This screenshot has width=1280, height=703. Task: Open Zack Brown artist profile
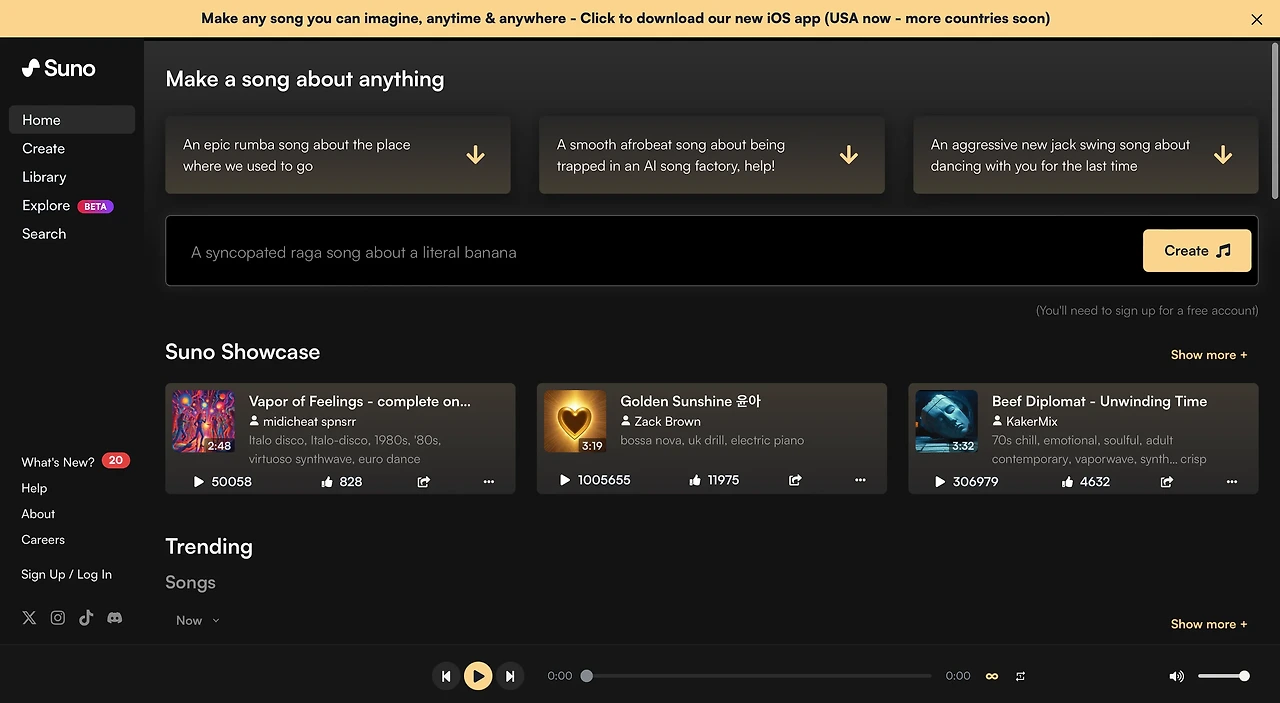661,422
